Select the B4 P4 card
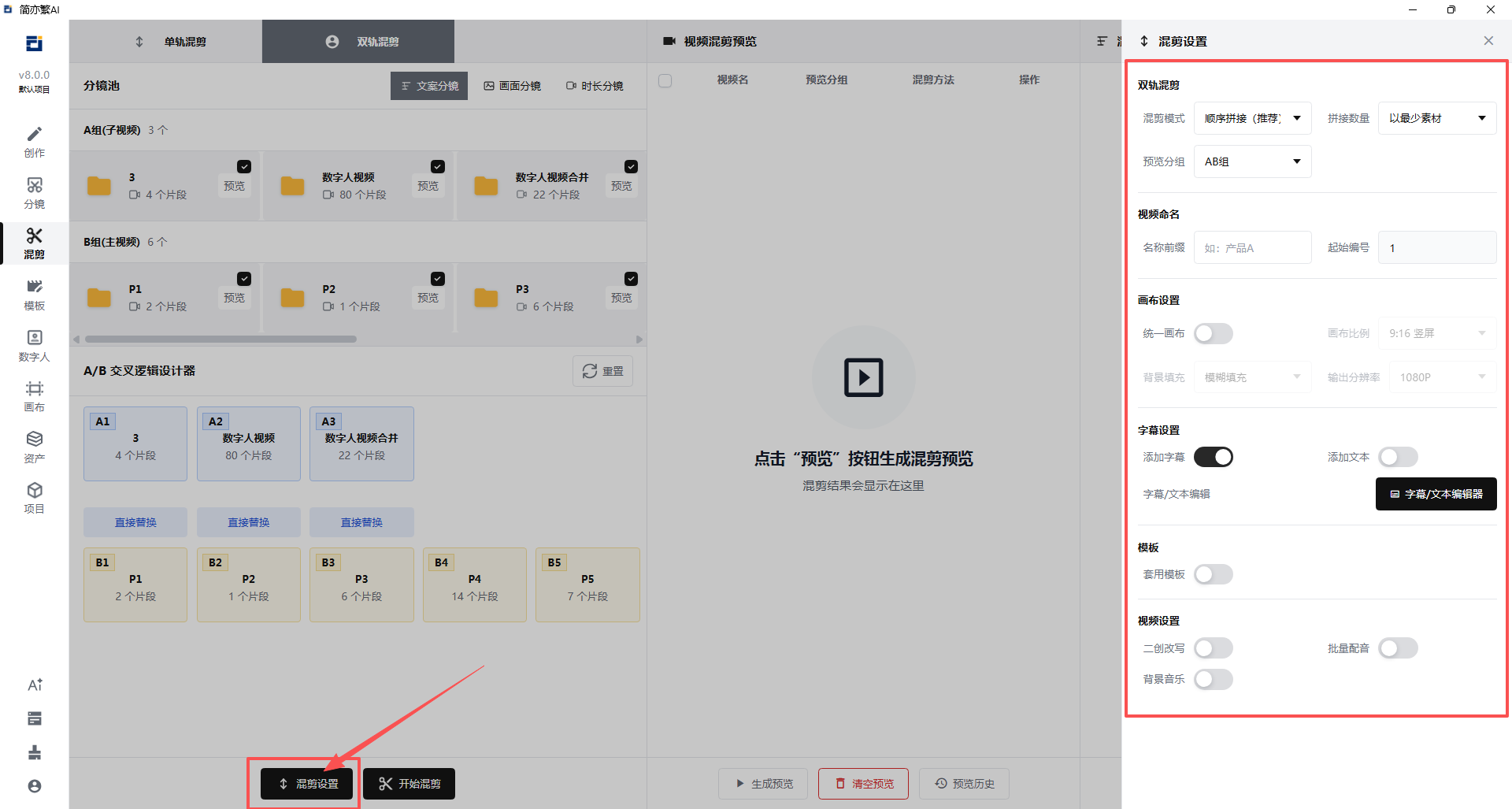Image resolution: width=1512 pixels, height=809 pixels. pyautogui.click(x=475, y=585)
